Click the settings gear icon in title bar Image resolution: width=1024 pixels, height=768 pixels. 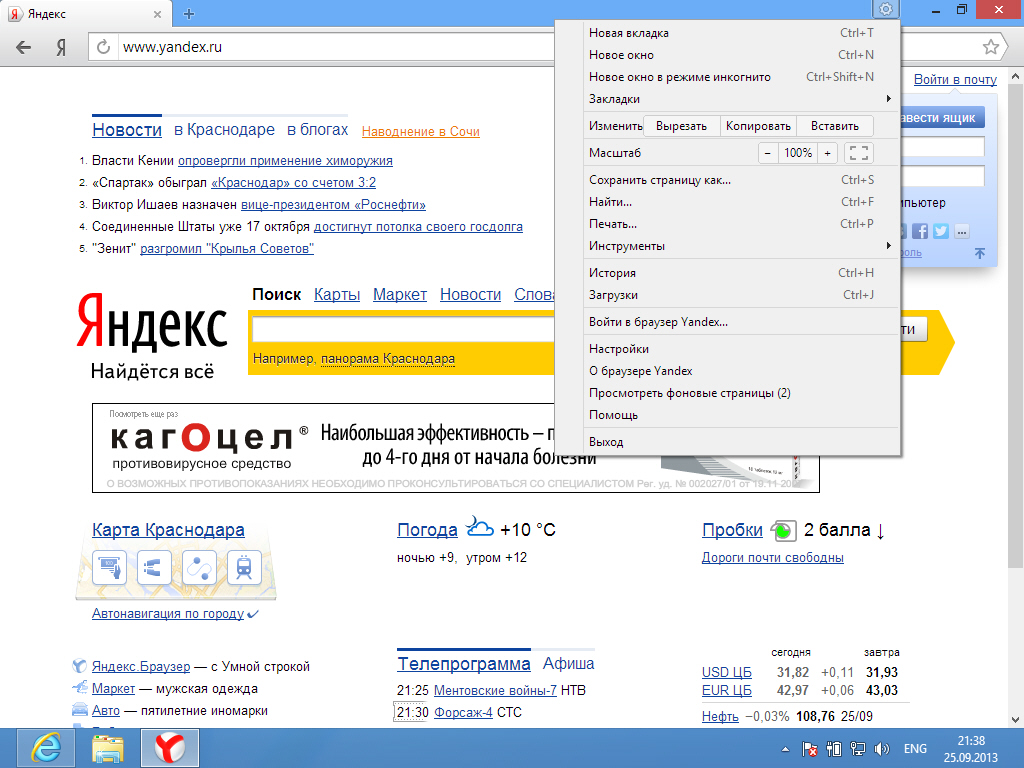886,9
